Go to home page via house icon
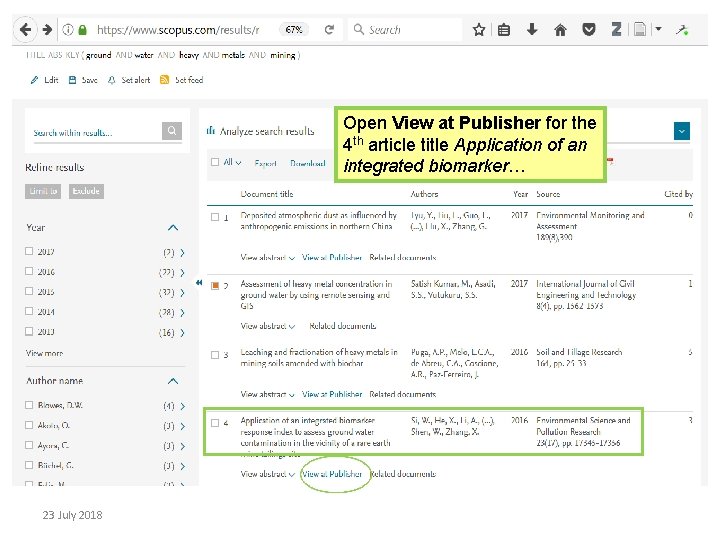 click(560, 30)
